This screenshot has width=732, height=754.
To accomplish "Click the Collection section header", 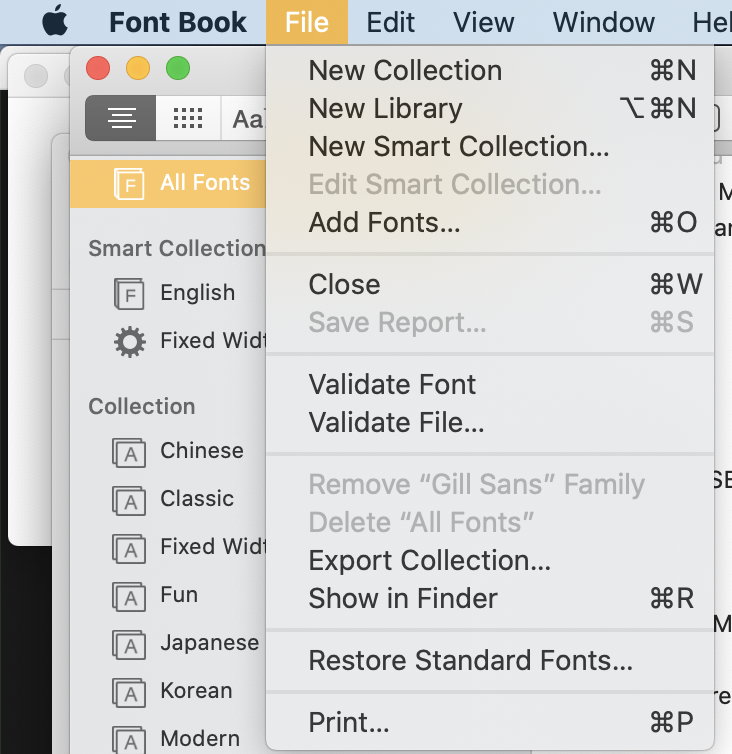I will coord(142,407).
